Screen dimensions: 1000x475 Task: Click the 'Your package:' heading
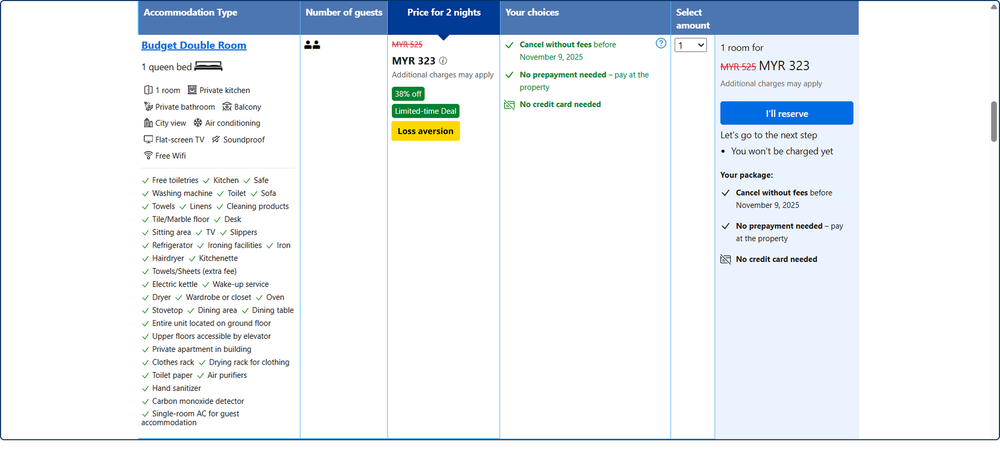[x=746, y=175]
